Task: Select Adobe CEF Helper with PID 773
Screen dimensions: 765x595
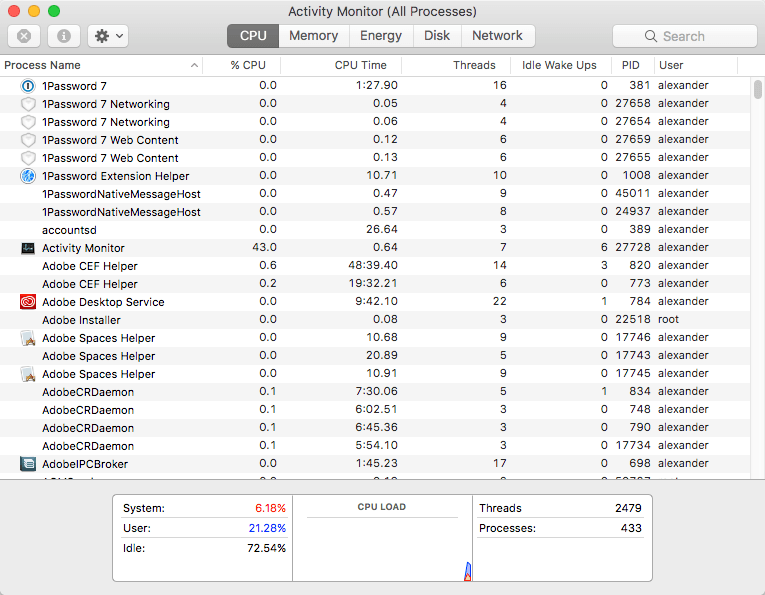Action: pos(375,284)
